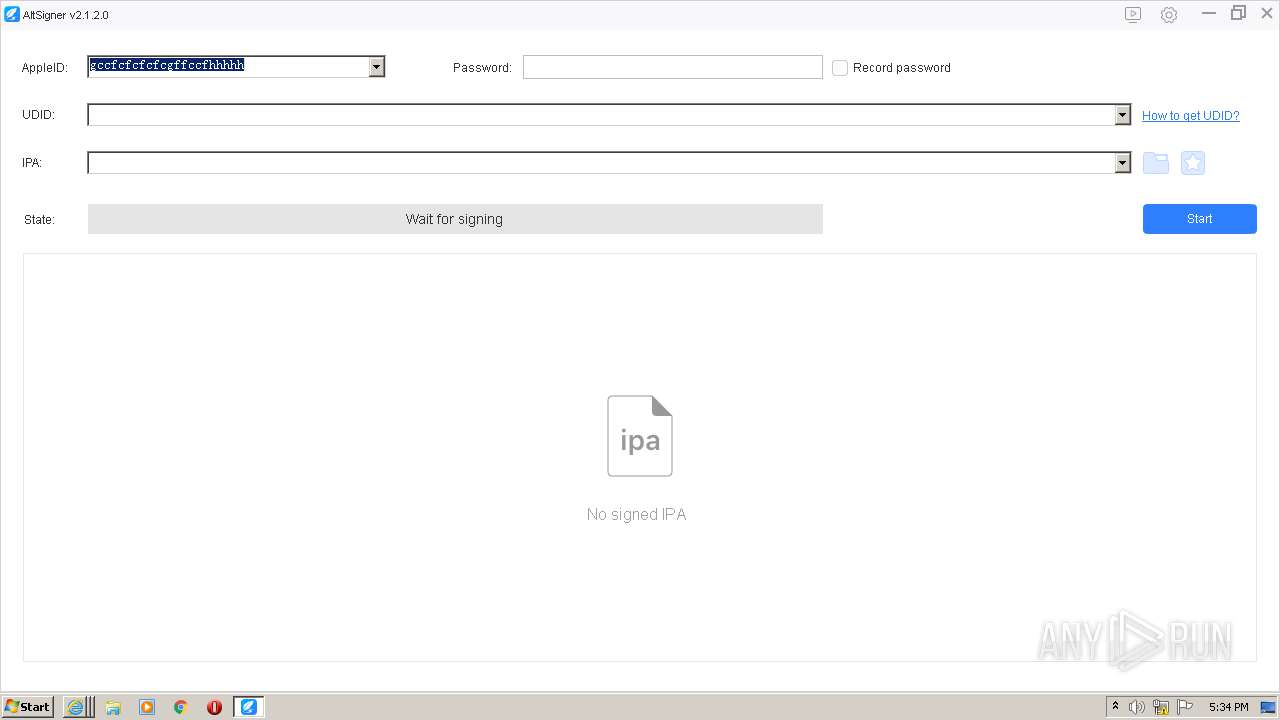Open the How to get UDID? link
Viewport: 1280px width, 720px height.
point(1191,116)
